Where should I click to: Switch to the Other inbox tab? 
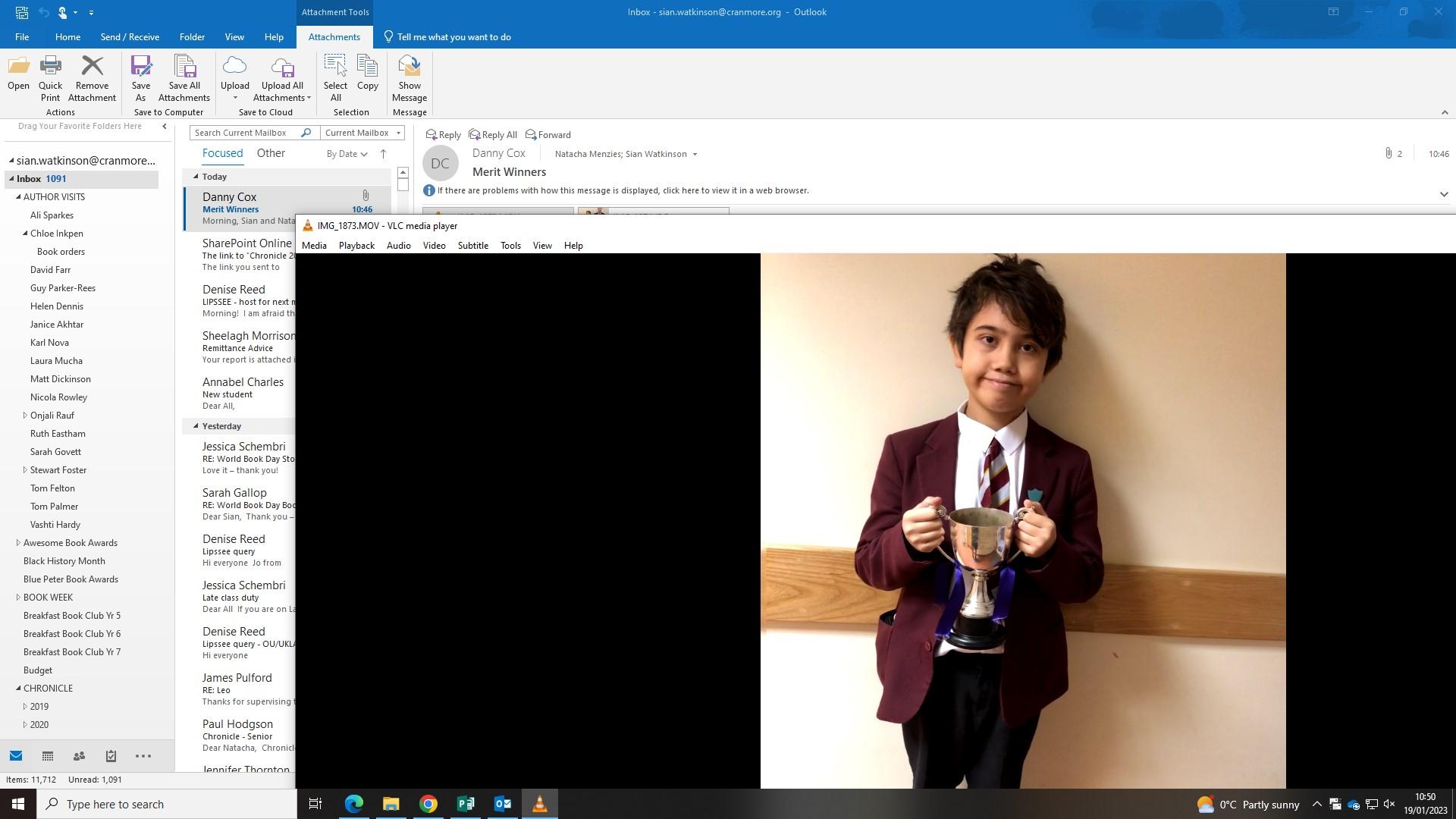[x=271, y=153]
